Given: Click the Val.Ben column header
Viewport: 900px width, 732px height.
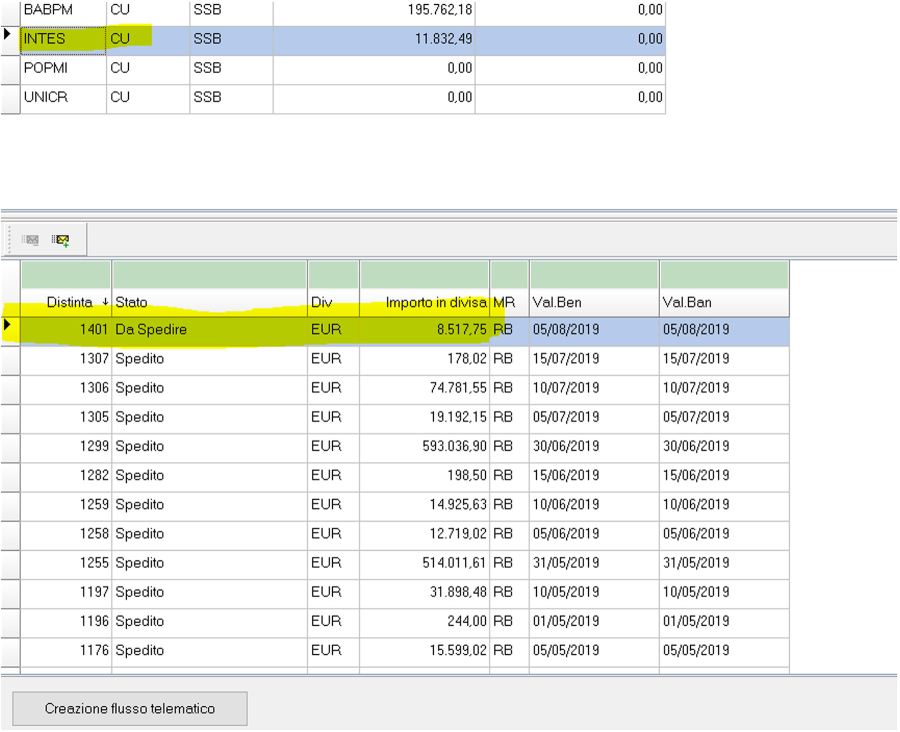Looking at the screenshot, I should (593, 302).
